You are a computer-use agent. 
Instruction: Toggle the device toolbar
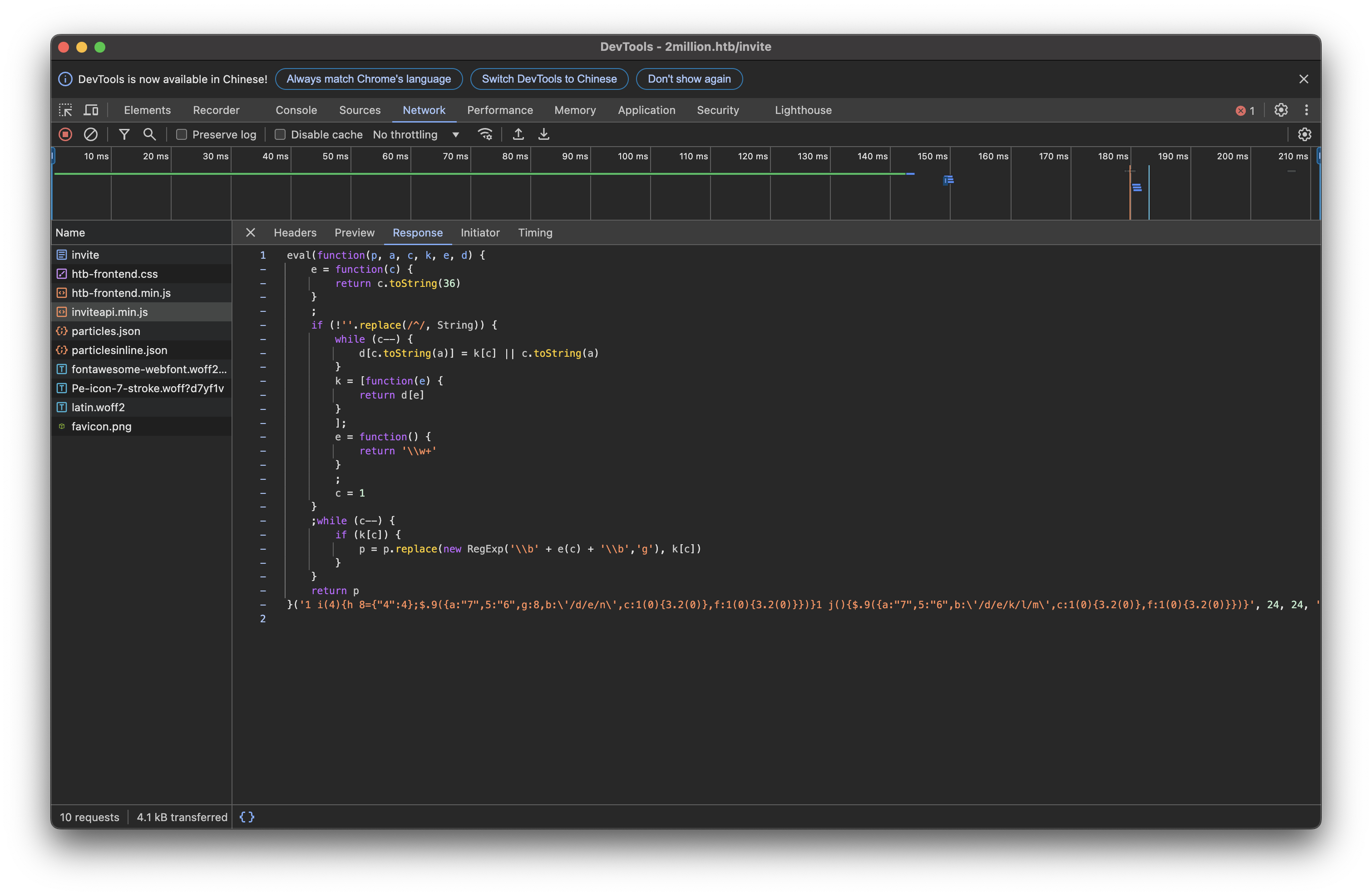point(90,109)
